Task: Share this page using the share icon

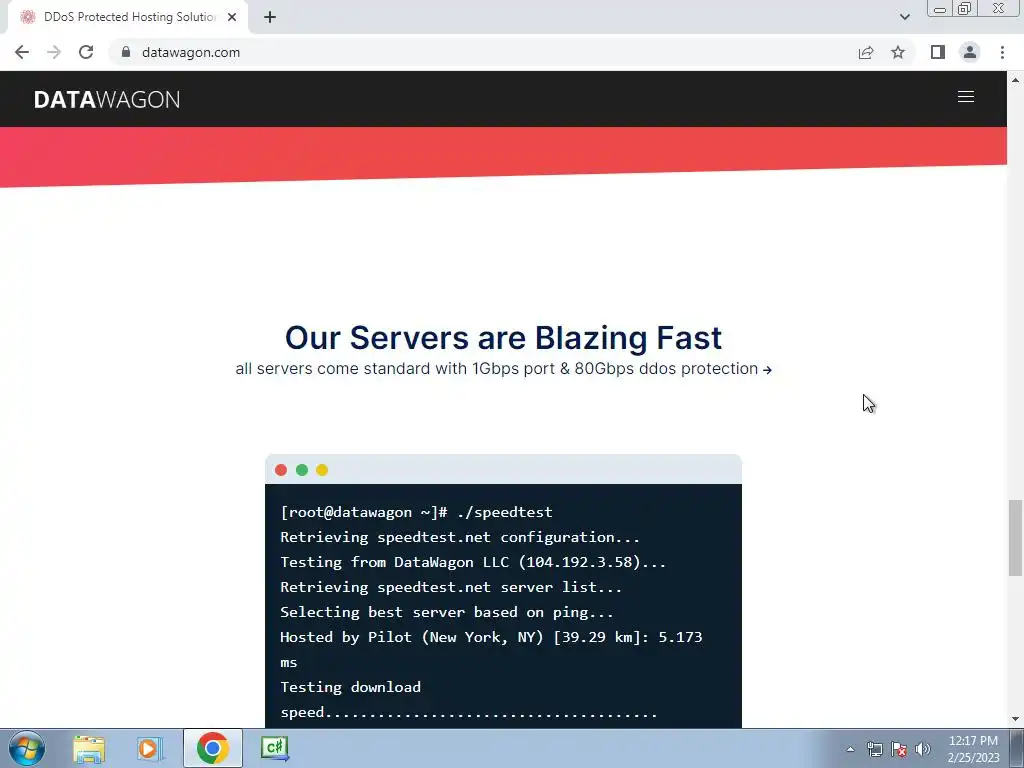Action: 866,52
